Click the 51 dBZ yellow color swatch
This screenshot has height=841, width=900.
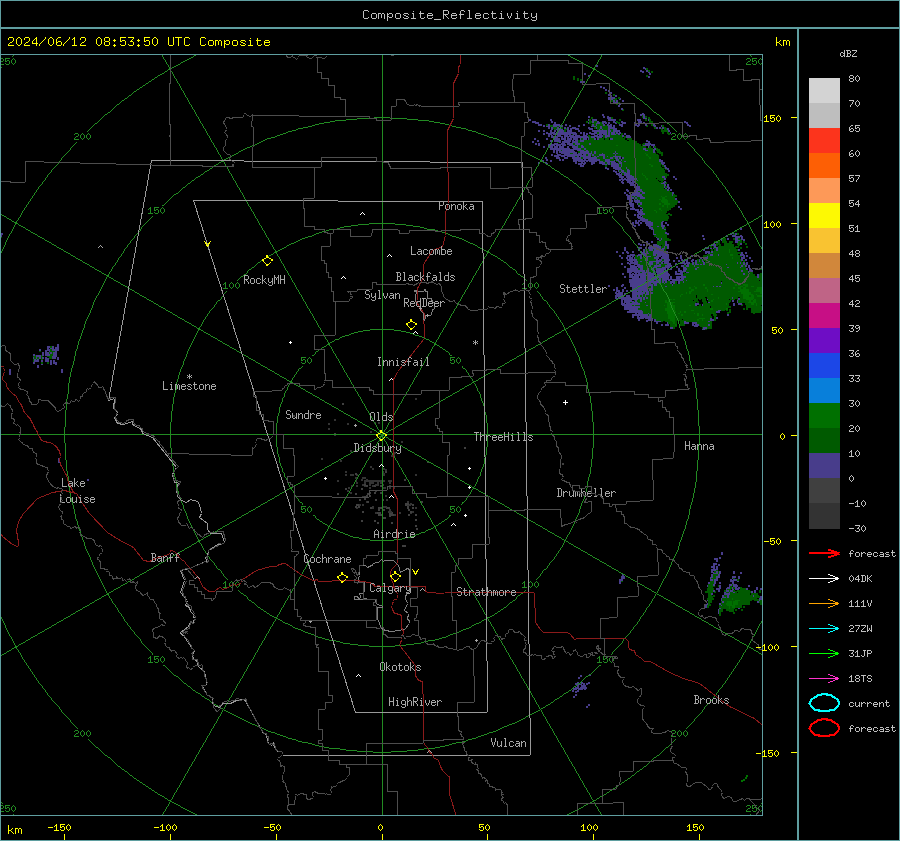824,216
